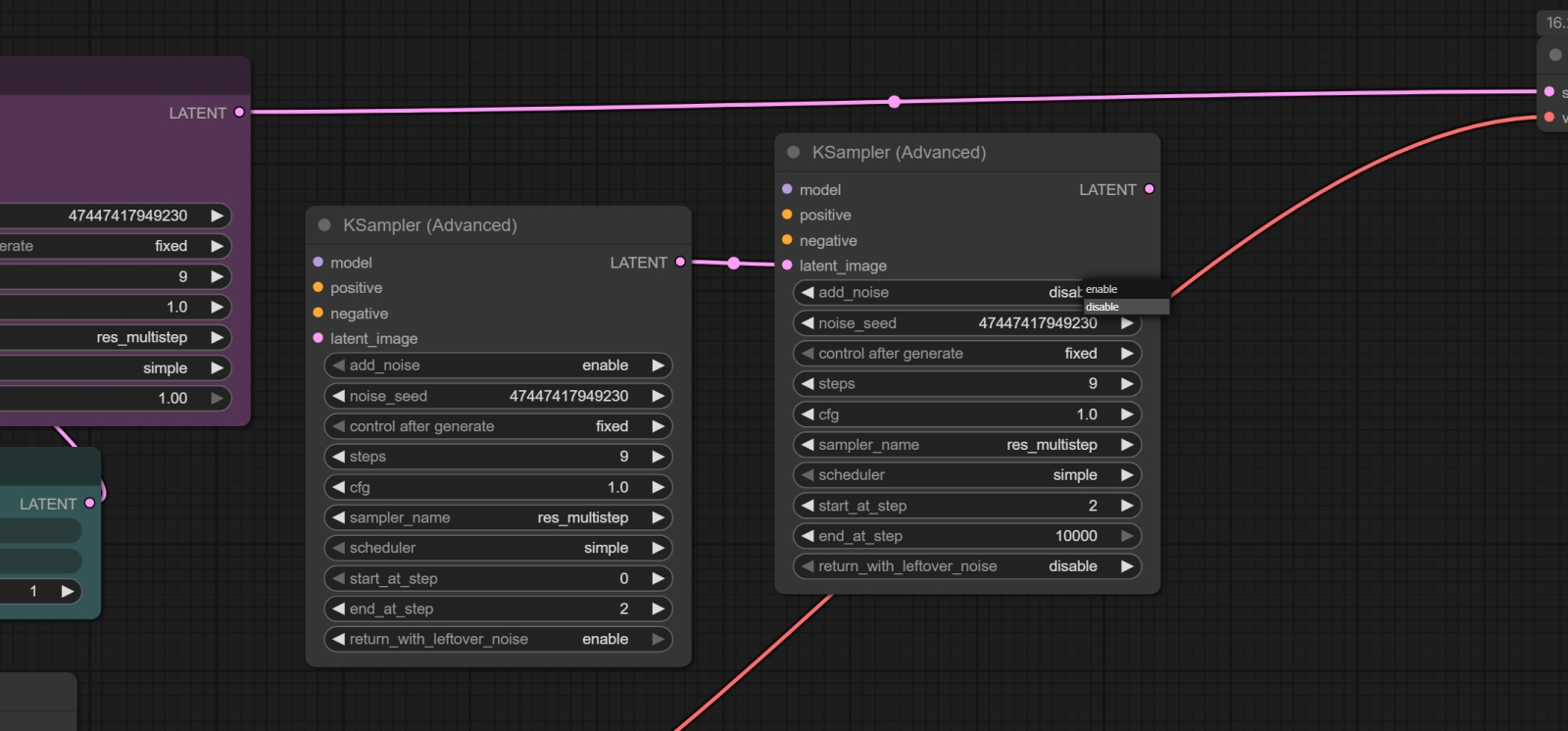Click noise_seed field on the left KSampler
The height and width of the screenshot is (731, 1568).
point(498,396)
